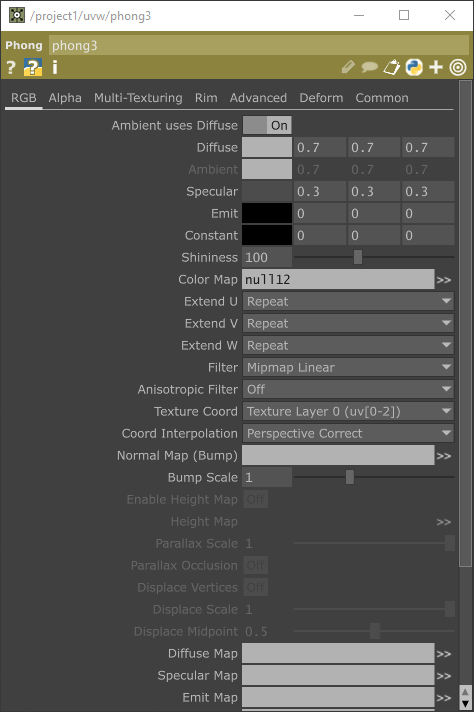Show operator info via the i icon
This screenshot has height=712, width=474.
pos(55,68)
